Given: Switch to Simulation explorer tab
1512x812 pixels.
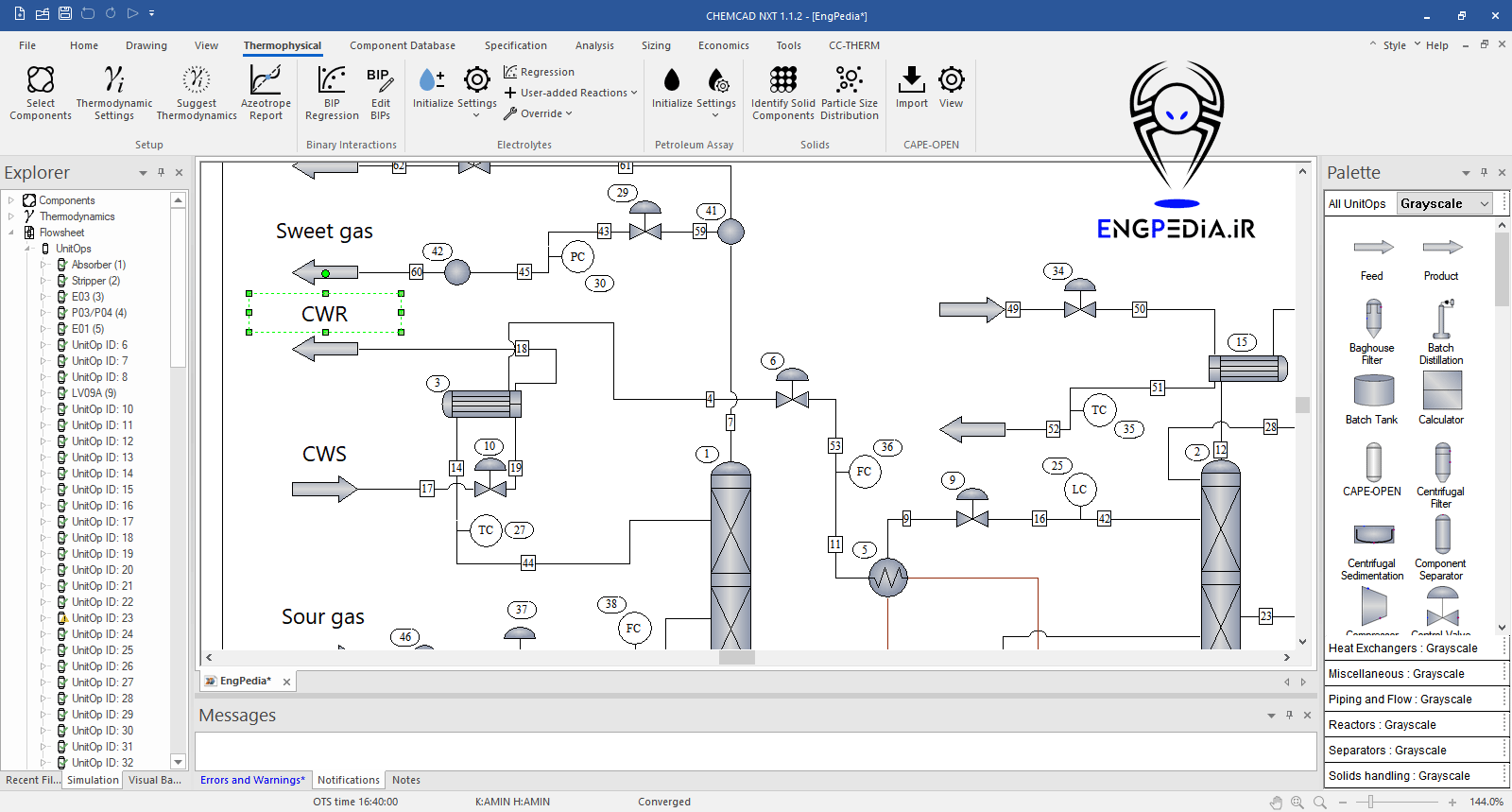Looking at the screenshot, I should (93, 780).
